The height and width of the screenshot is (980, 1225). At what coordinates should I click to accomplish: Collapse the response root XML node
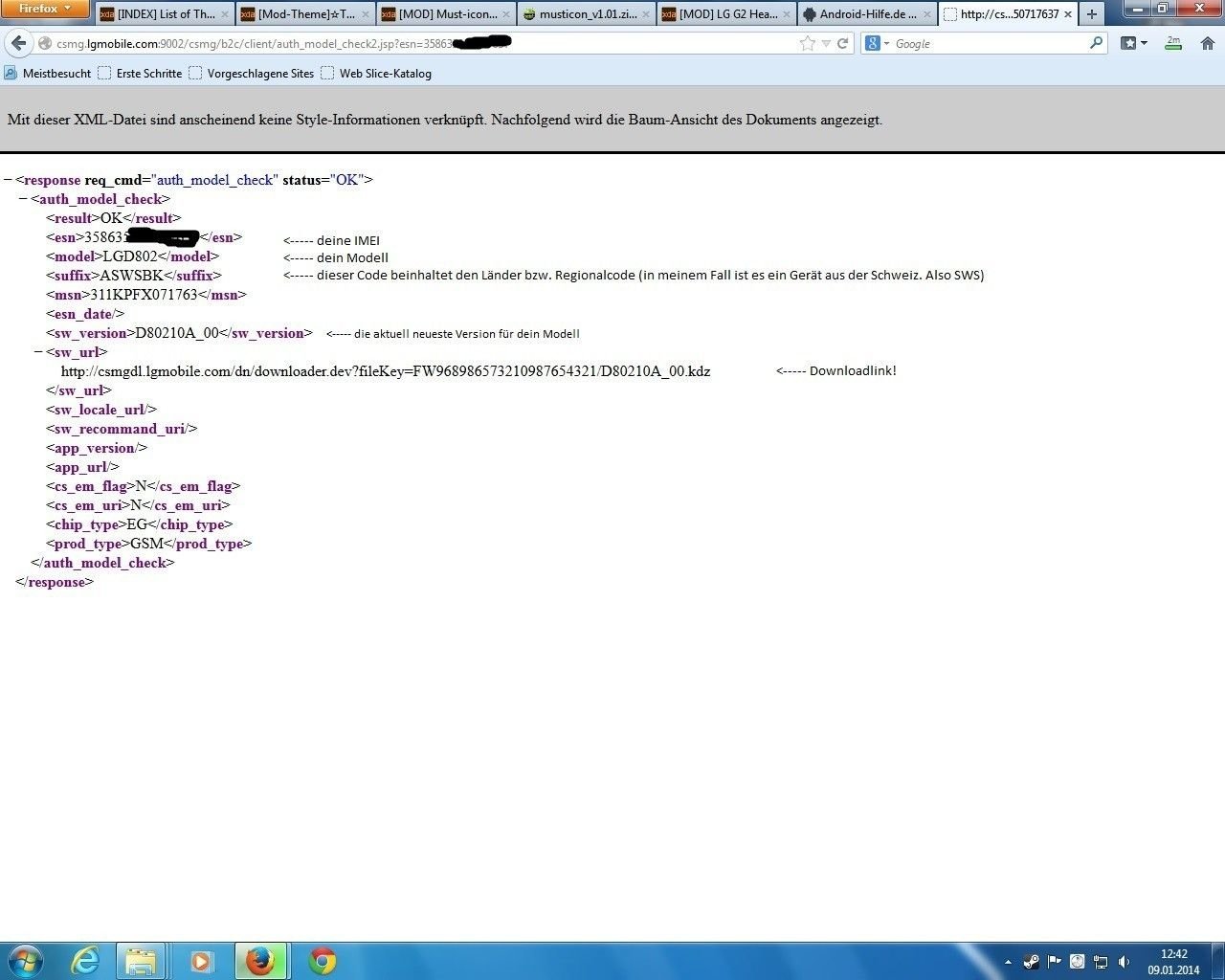[x=8, y=180]
